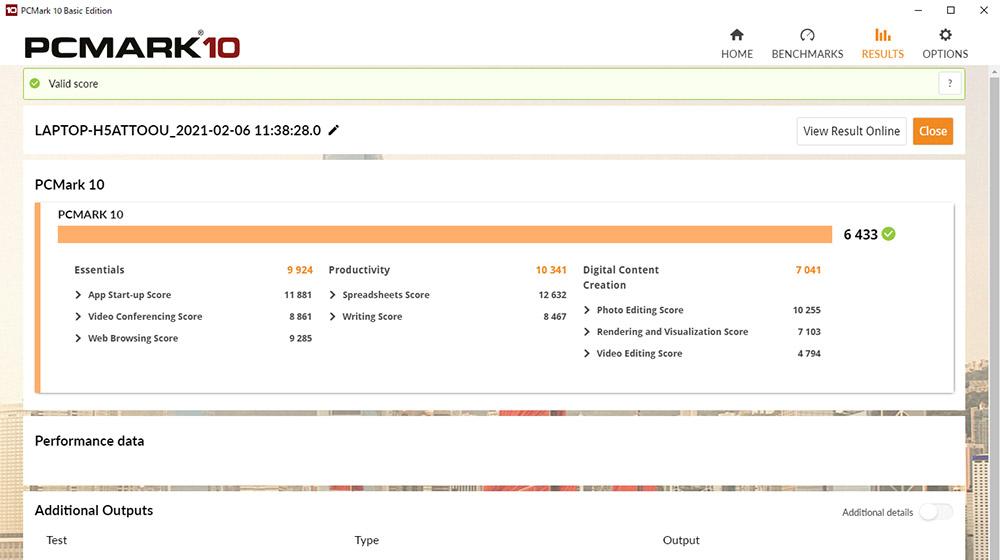Click the PCMARK 10 logo
The height and width of the screenshot is (560, 1000).
pyautogui.click(x=132, y=45)
